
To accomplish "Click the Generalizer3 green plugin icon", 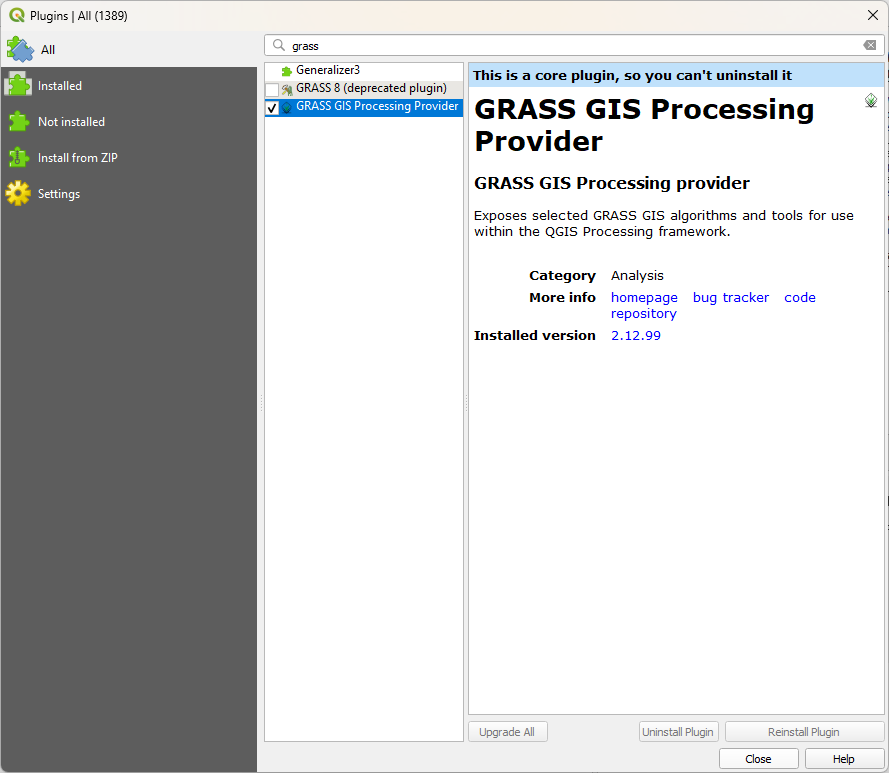I will pos(287,71).
